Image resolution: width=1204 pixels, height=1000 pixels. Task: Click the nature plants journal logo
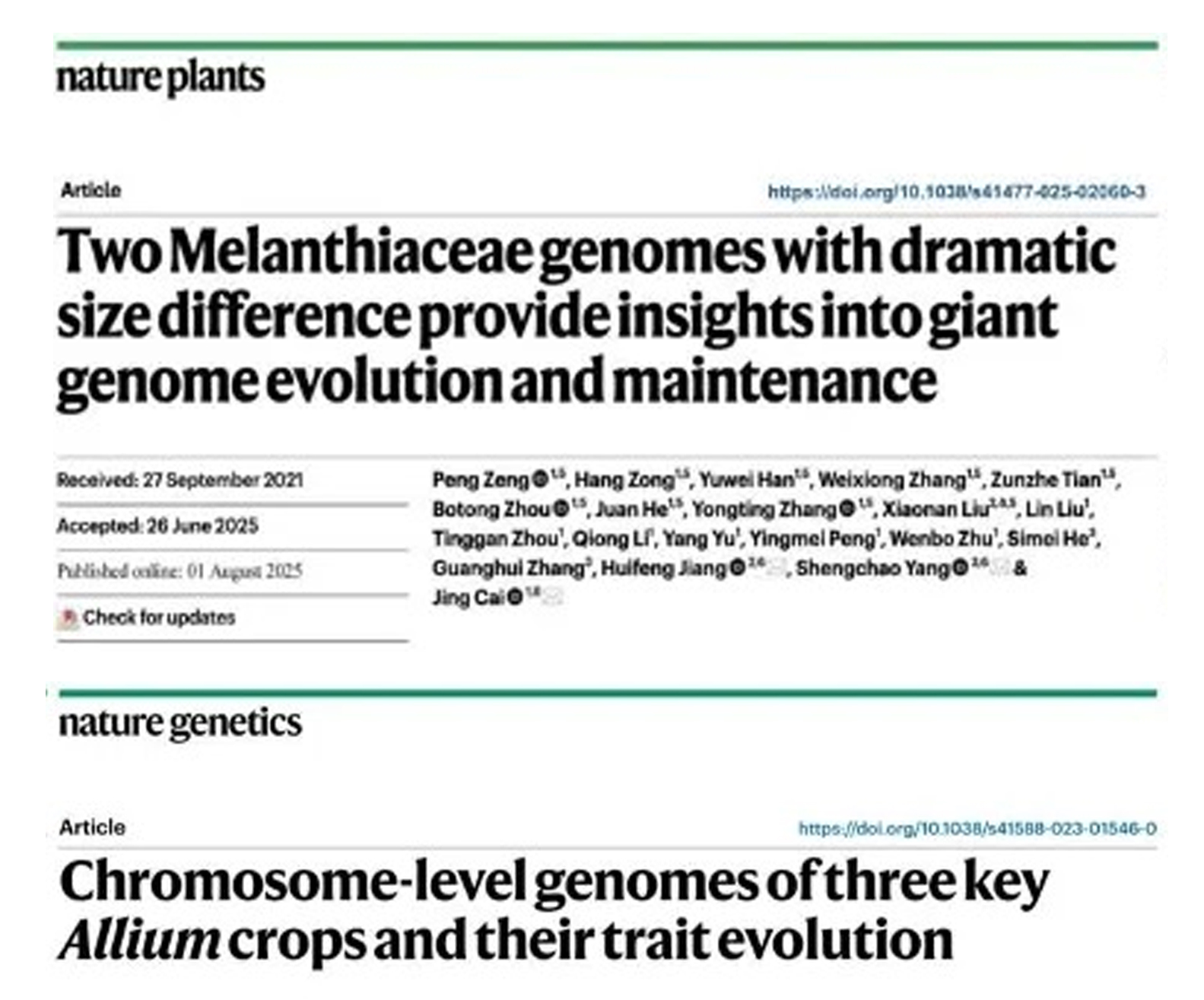[x=161, y=78]
